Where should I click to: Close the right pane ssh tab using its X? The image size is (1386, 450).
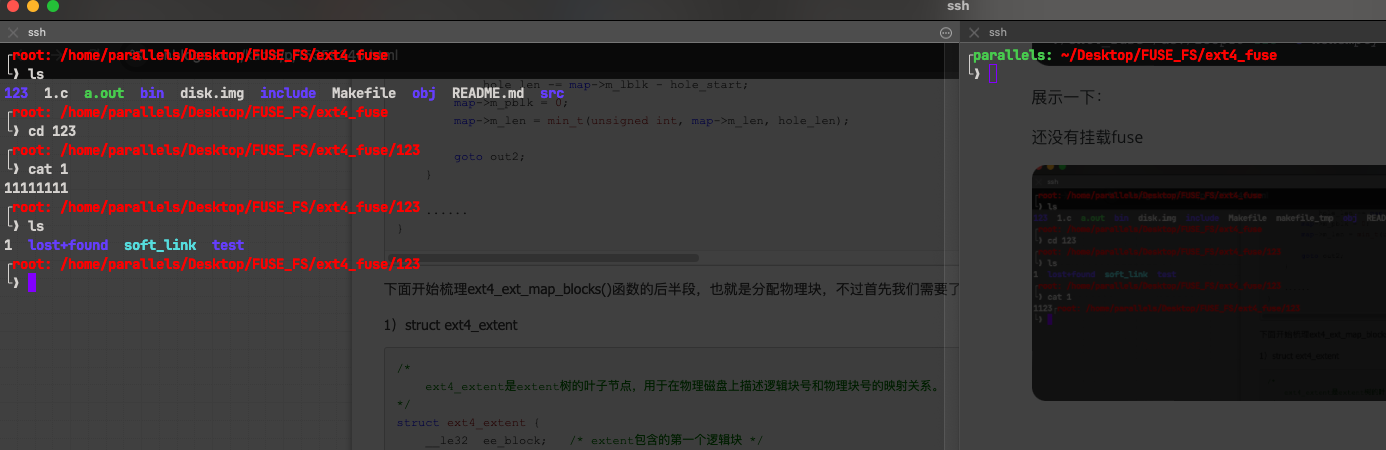pyautogui.click(x=972, y=33)
